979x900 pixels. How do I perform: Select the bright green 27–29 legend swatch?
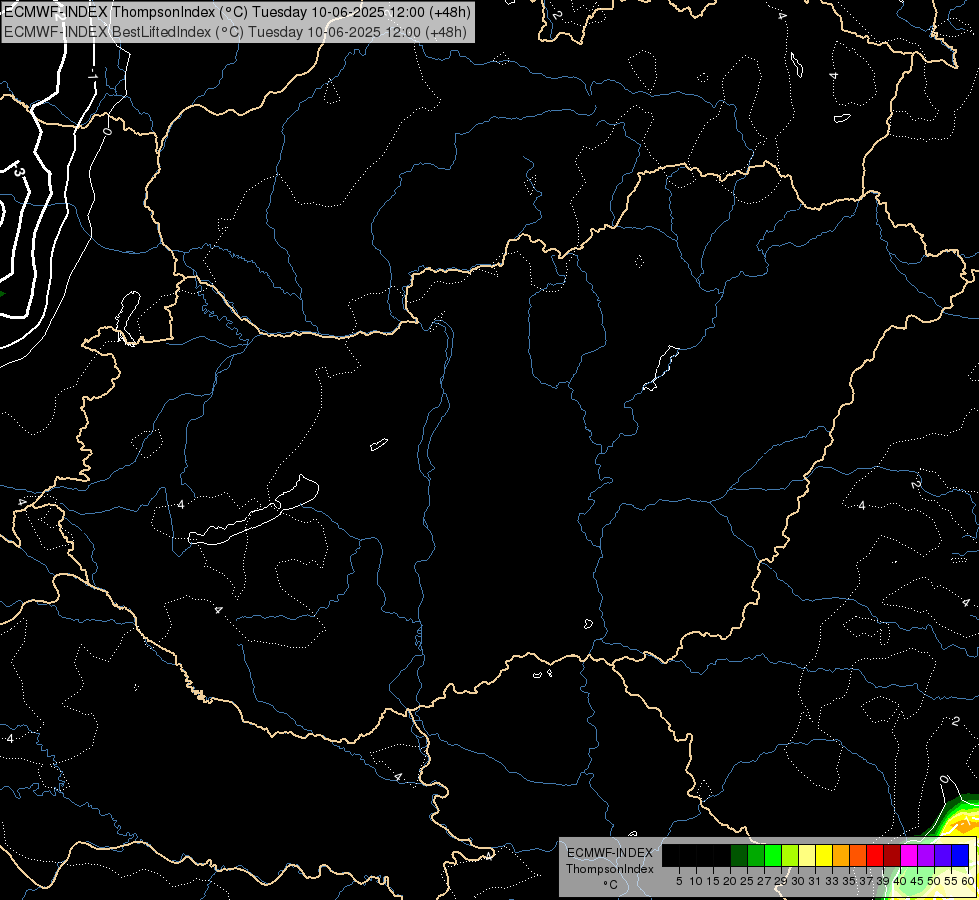tap(773, 855)
